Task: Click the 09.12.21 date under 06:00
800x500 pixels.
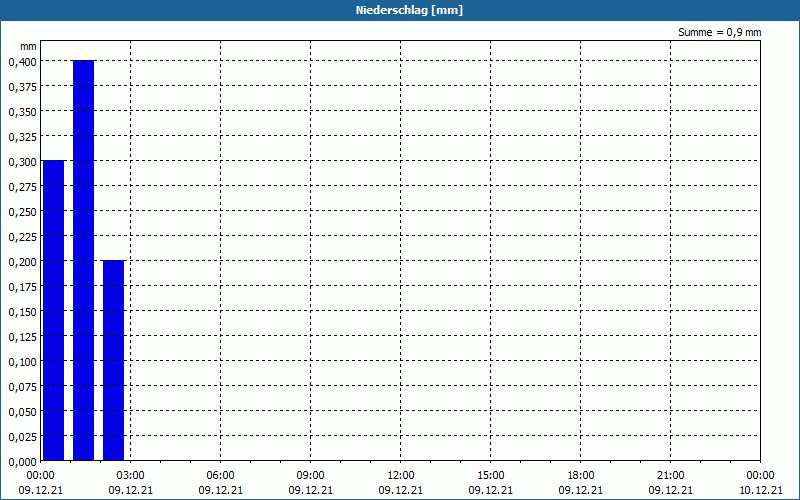Action: [220, 490]
